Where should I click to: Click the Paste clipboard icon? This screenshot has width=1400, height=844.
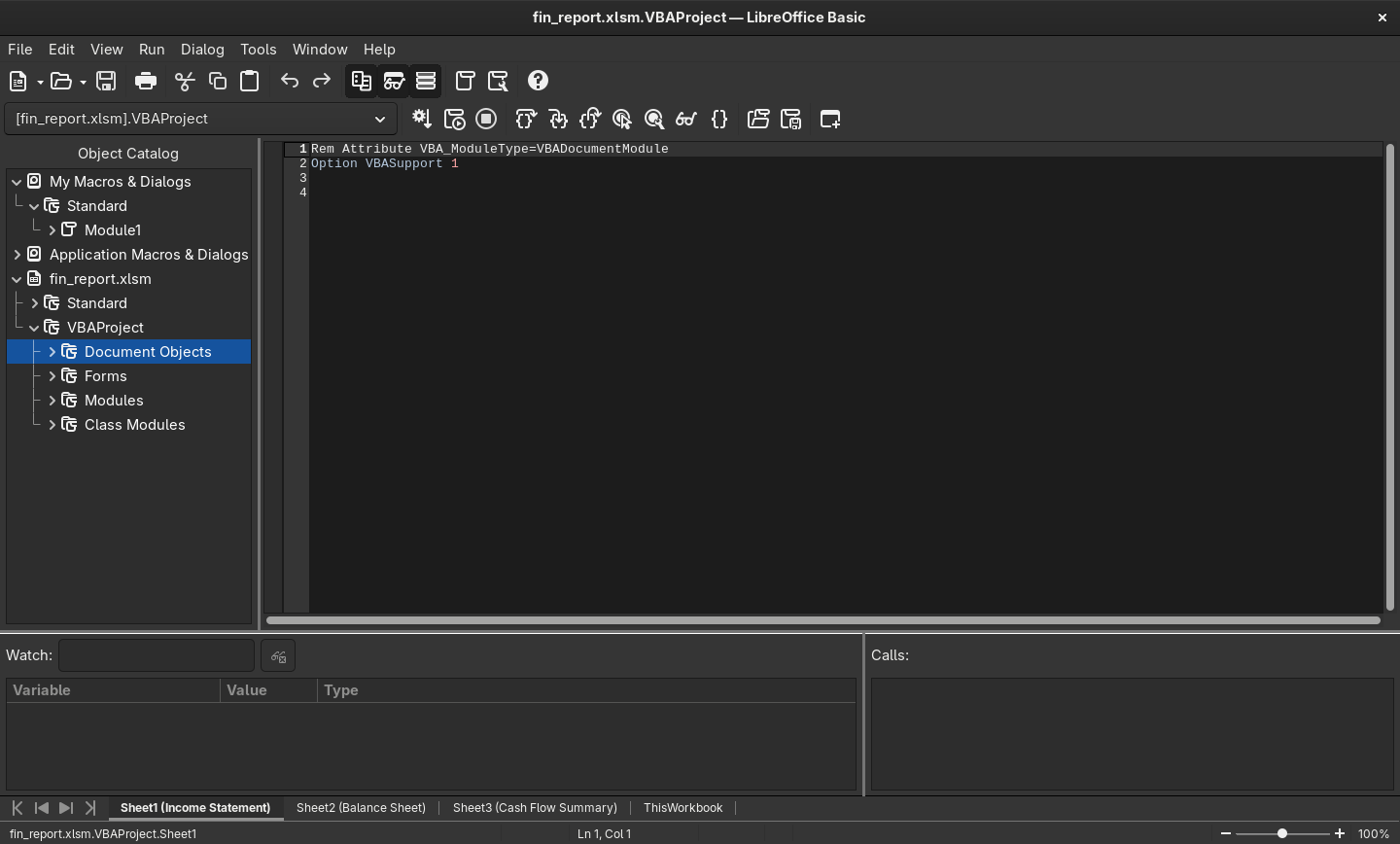click(250, 81)
